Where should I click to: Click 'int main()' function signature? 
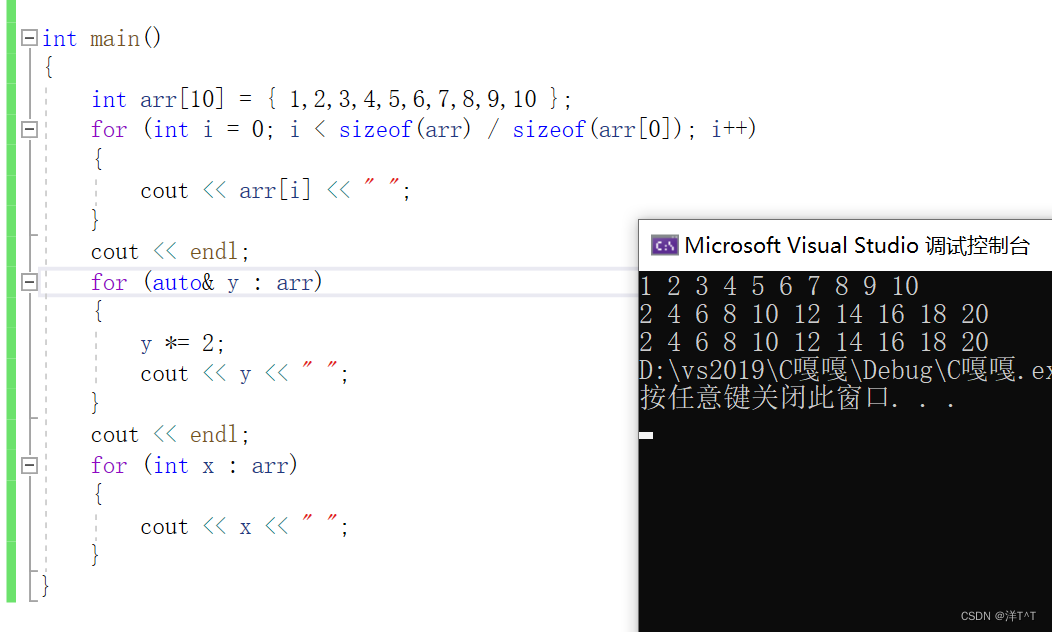102,38
